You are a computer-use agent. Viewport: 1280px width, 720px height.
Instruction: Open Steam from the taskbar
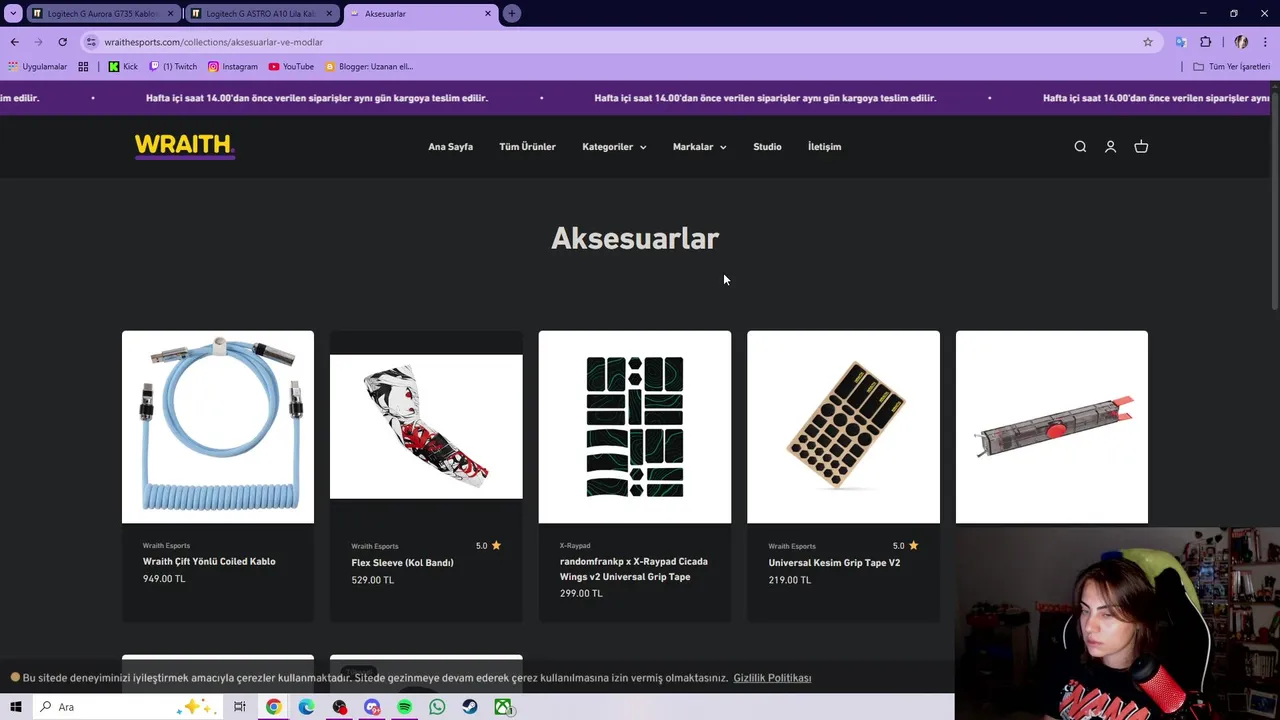[x=470, y=707]
